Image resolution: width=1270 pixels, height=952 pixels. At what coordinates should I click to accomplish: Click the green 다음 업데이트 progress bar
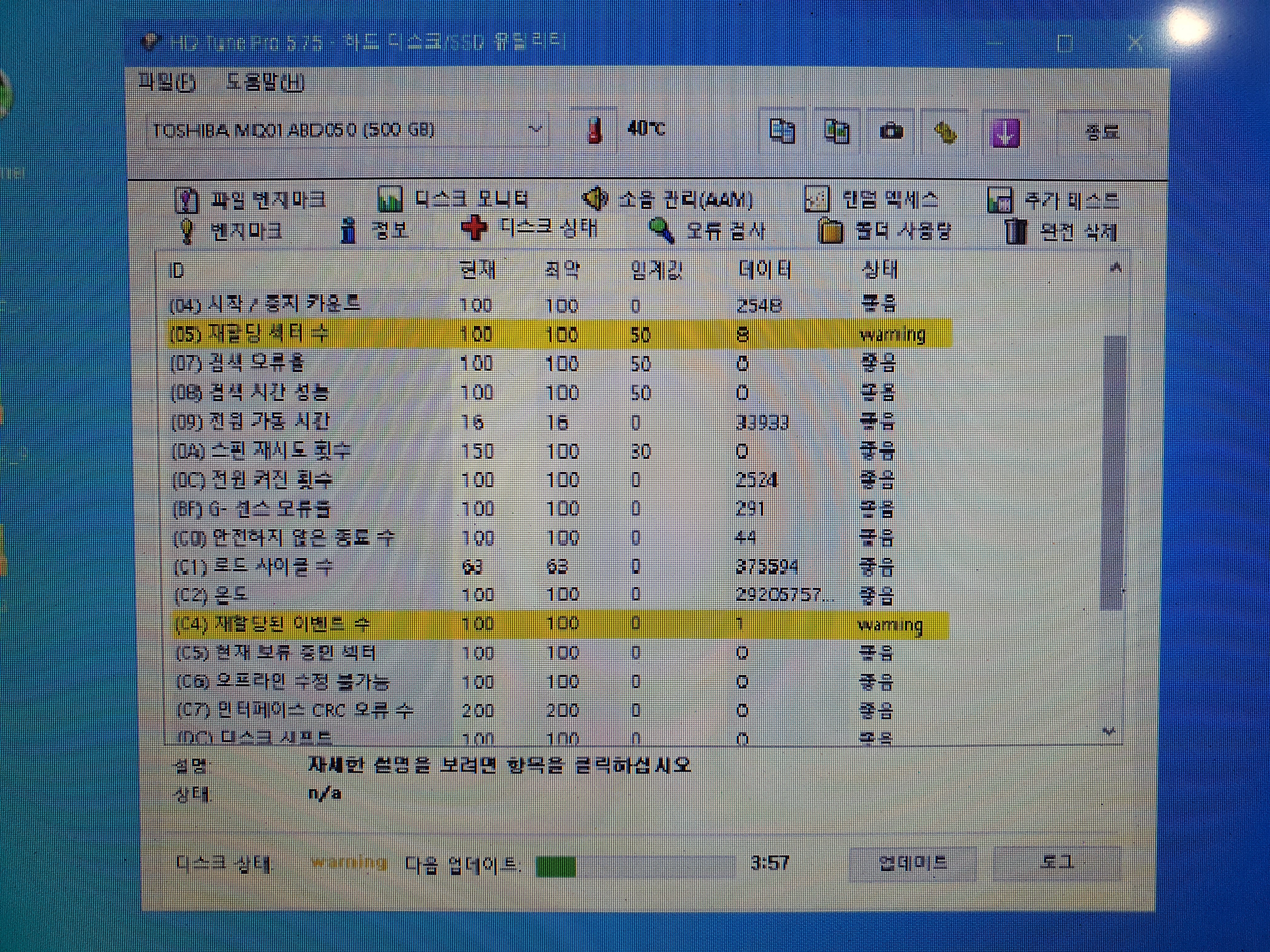pyautogui.click(x=635, y=866)
